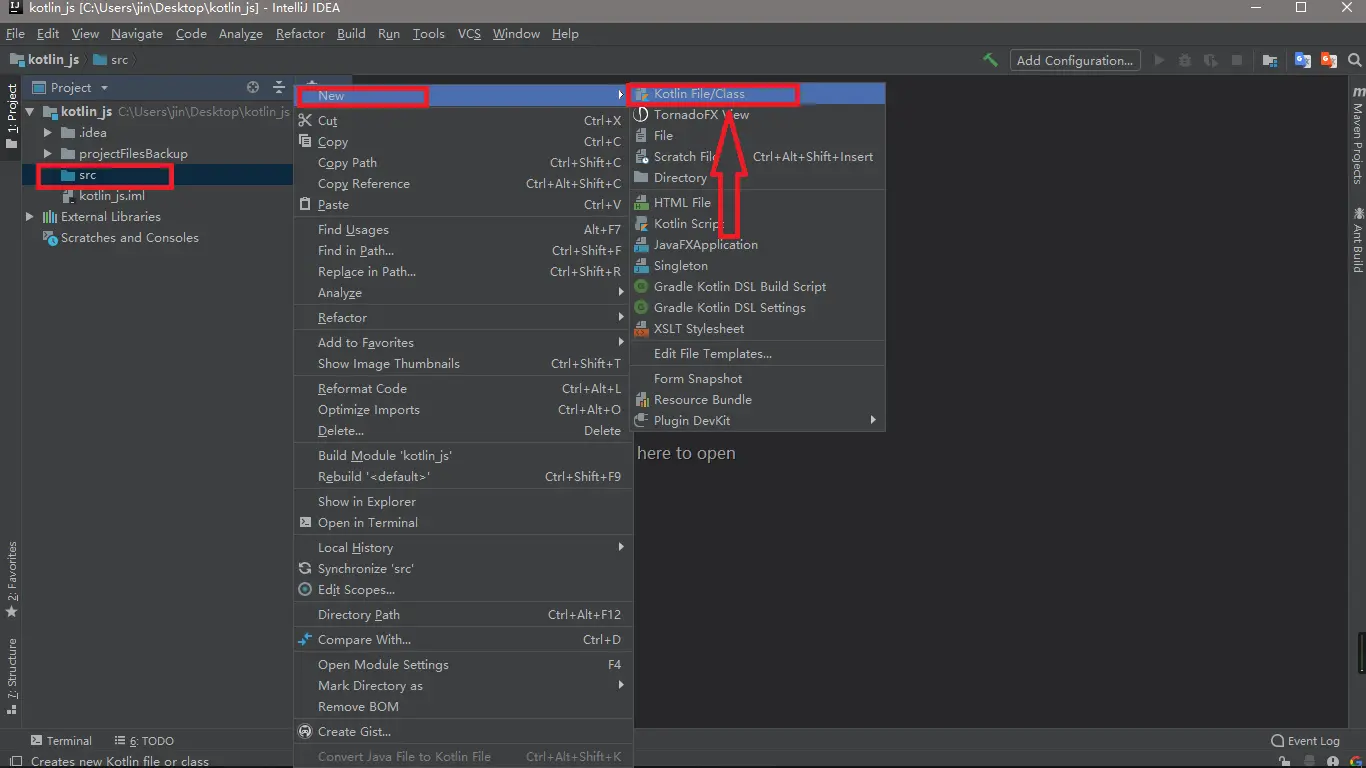
Task: Expand the projectFilesBackup folder
Action: coord(47,154)
